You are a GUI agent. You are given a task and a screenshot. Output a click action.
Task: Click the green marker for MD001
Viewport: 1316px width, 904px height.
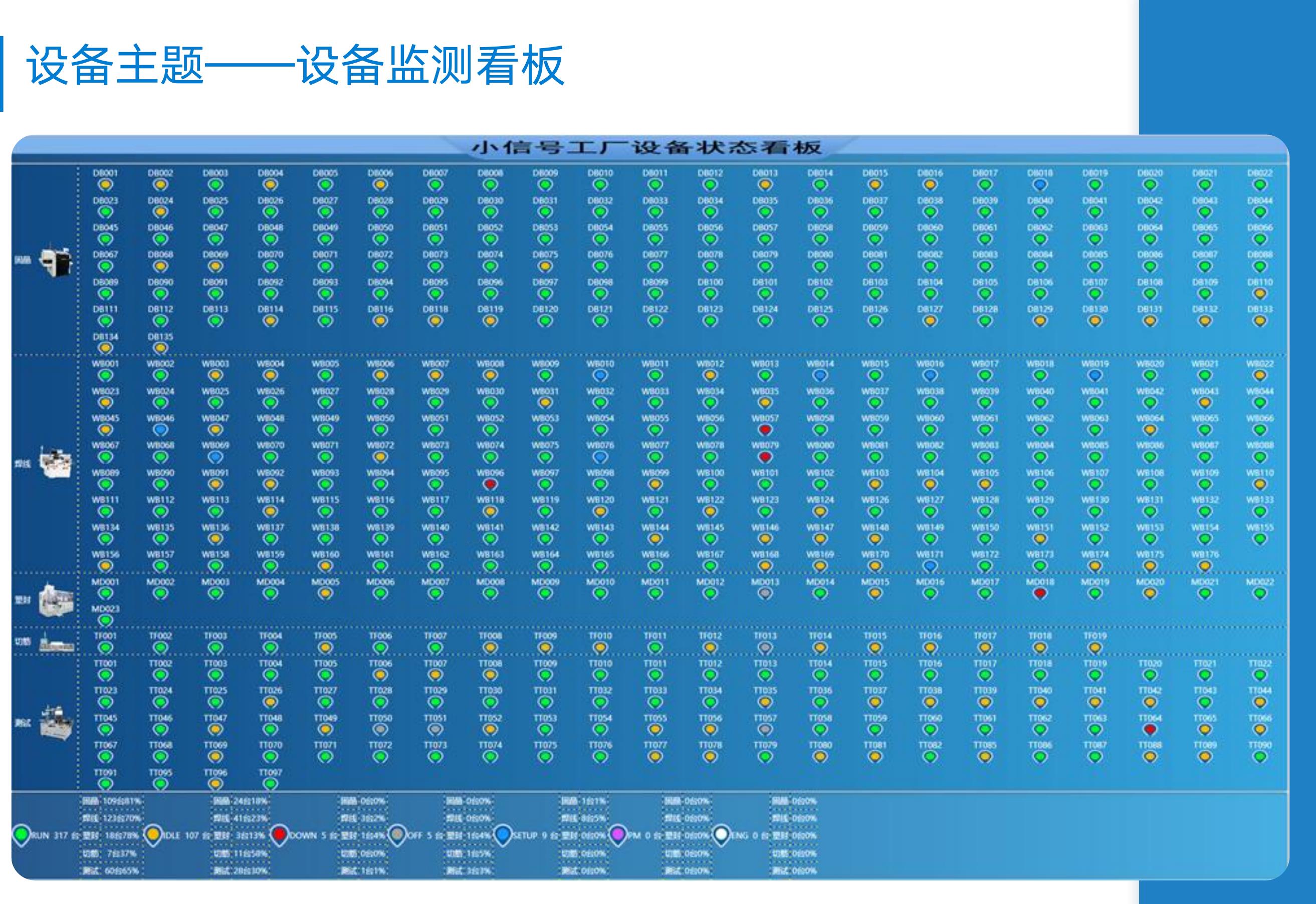tap(105, 594)
